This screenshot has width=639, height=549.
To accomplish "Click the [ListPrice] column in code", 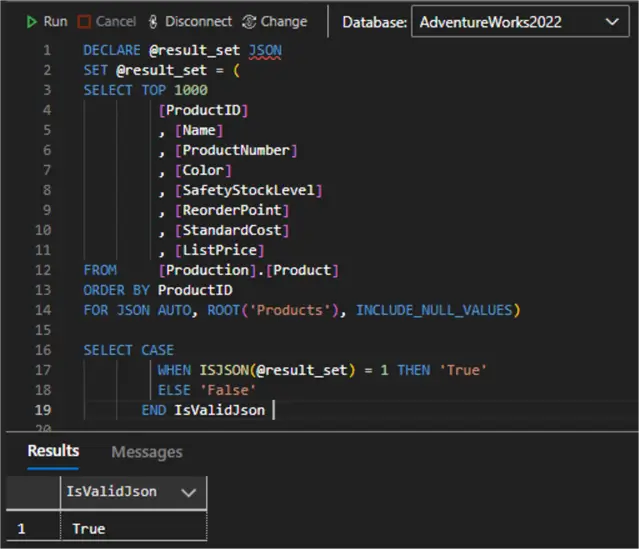I will (219, 250).
